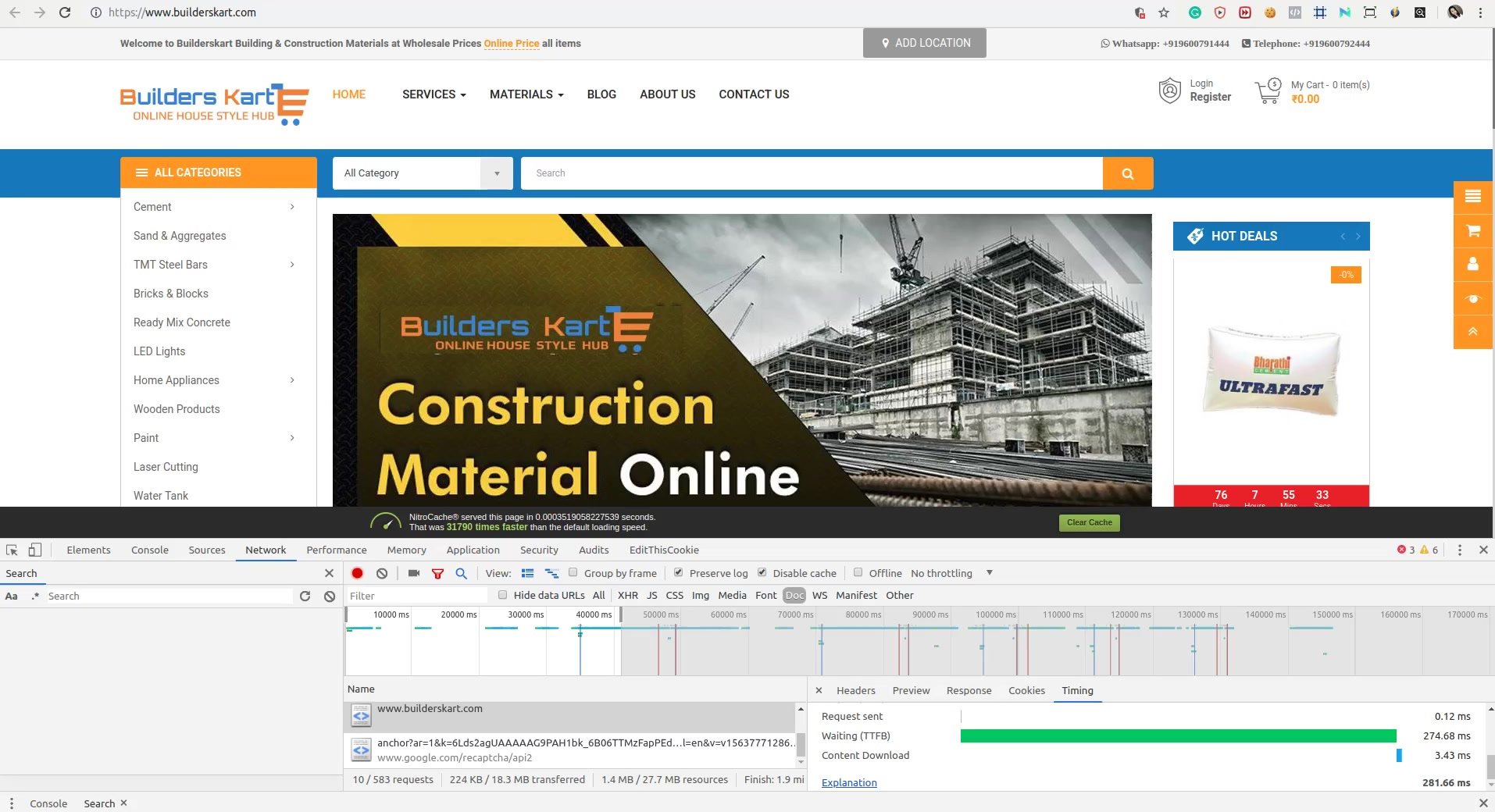Screen dimensions: 1495x812
Task: Click the Explanation link in Timing
Action: click(849, 782)
